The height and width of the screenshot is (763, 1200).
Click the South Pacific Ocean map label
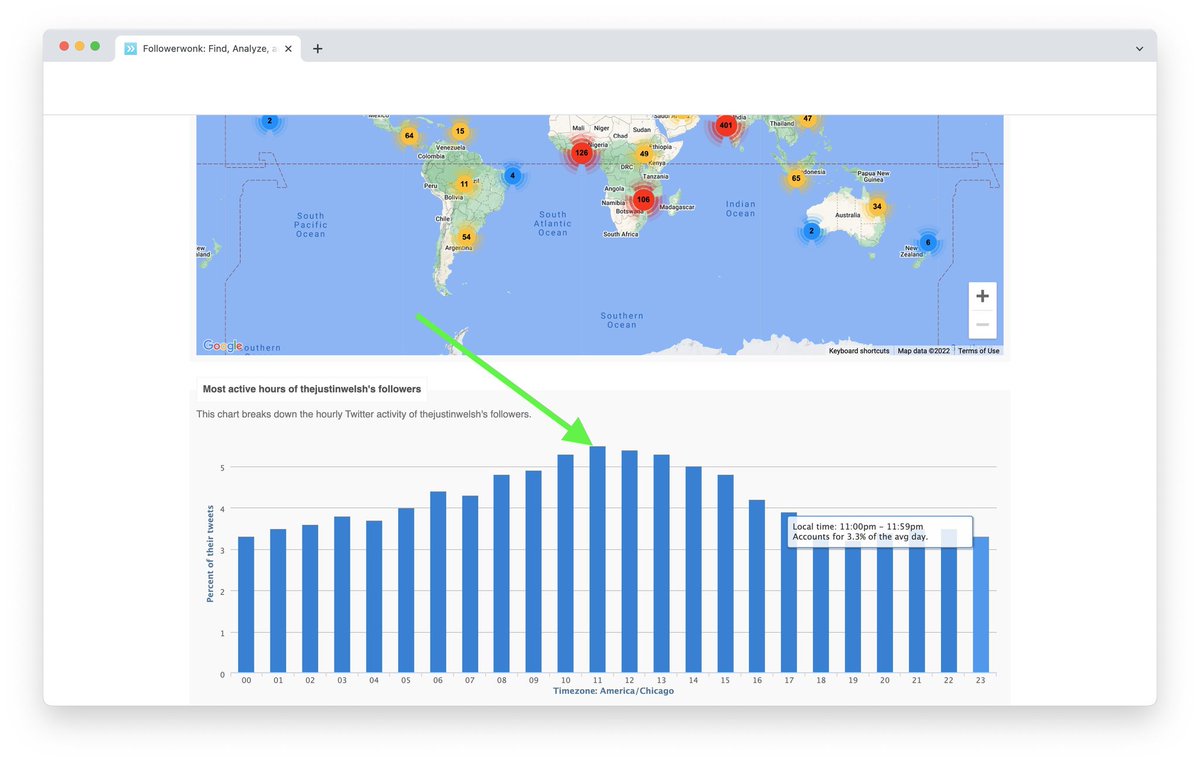tap(310, 225)
